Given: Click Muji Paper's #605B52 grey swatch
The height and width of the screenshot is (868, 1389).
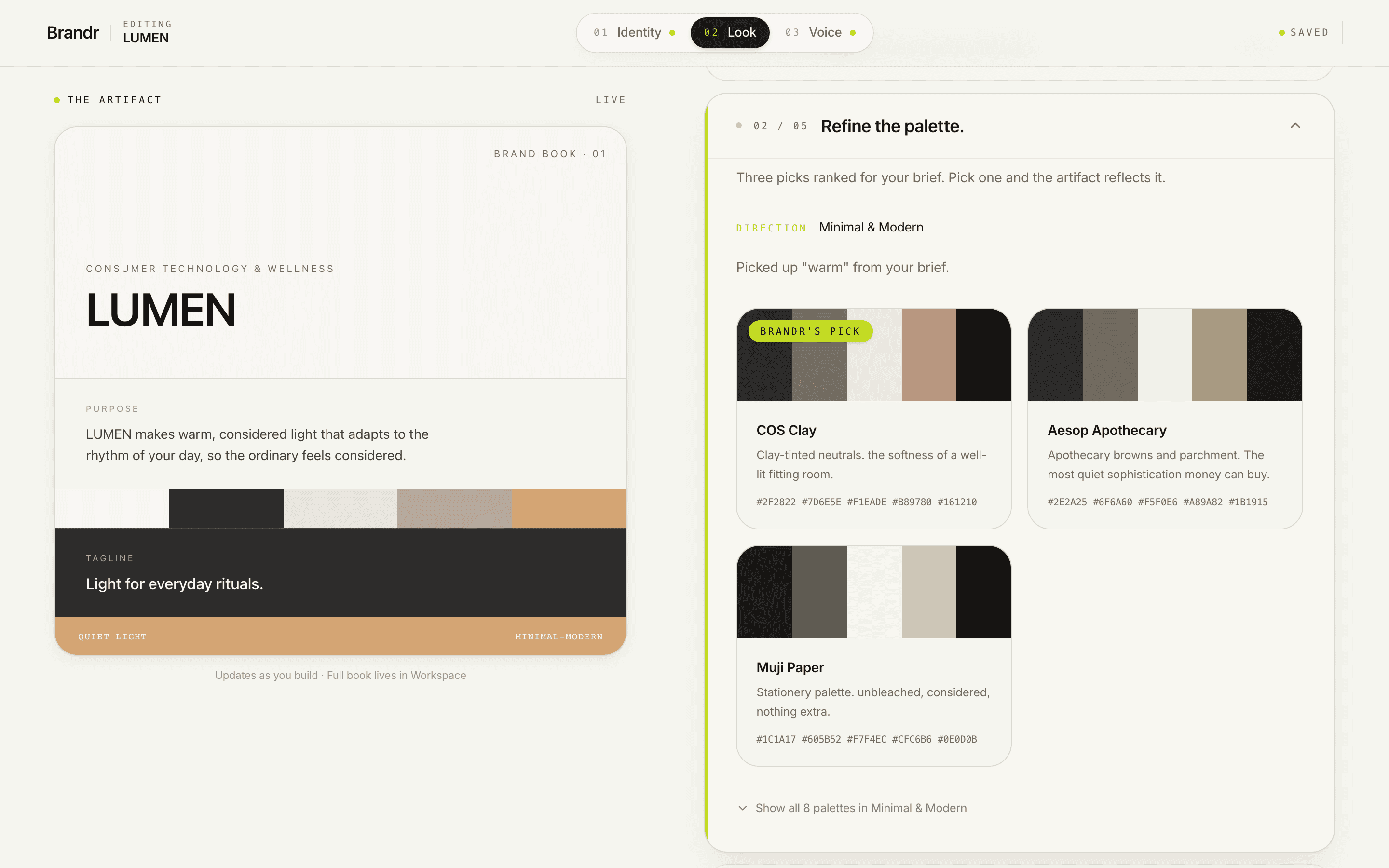Looking at the screenshot, I should pyautogui.click(x=819, y=592).
